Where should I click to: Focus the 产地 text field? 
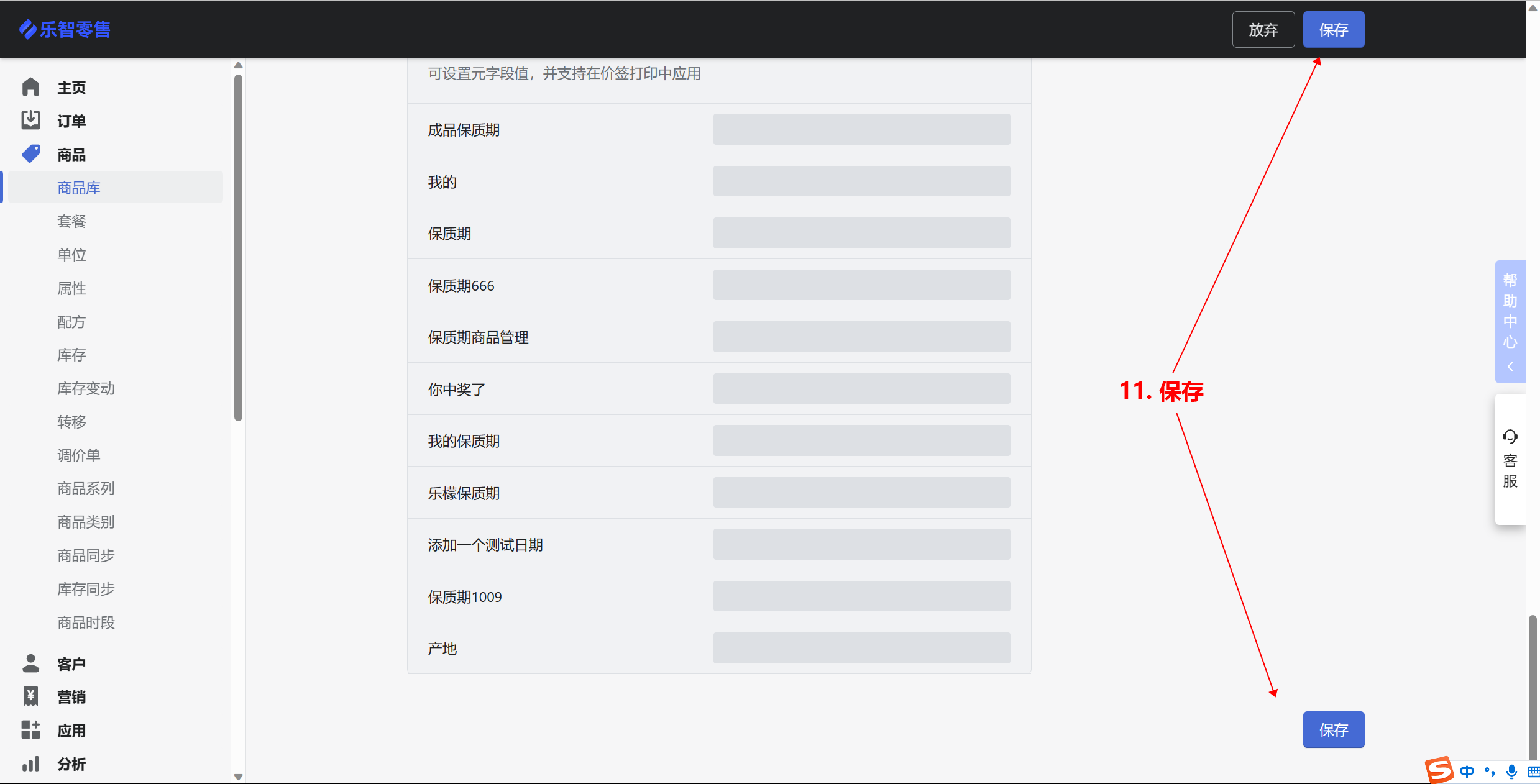[x=861, y=648]
